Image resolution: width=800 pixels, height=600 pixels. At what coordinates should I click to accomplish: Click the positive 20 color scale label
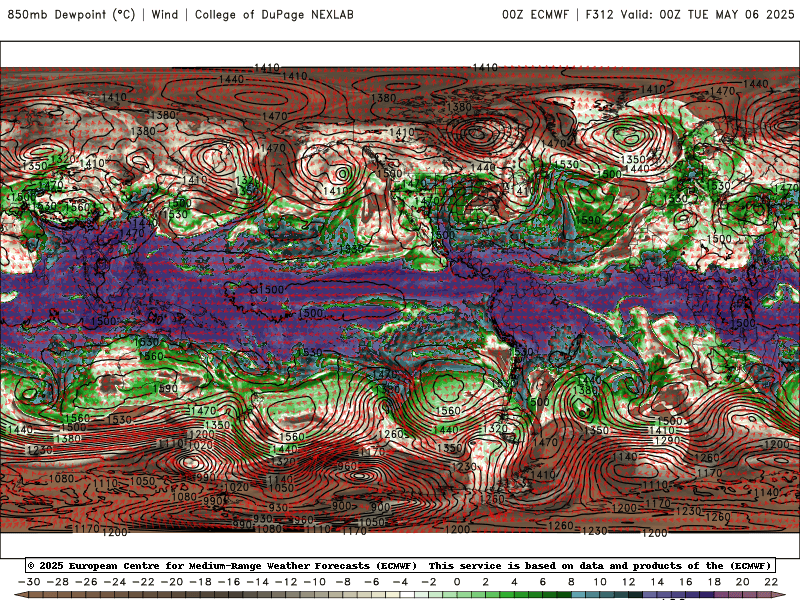pos(743,582)
